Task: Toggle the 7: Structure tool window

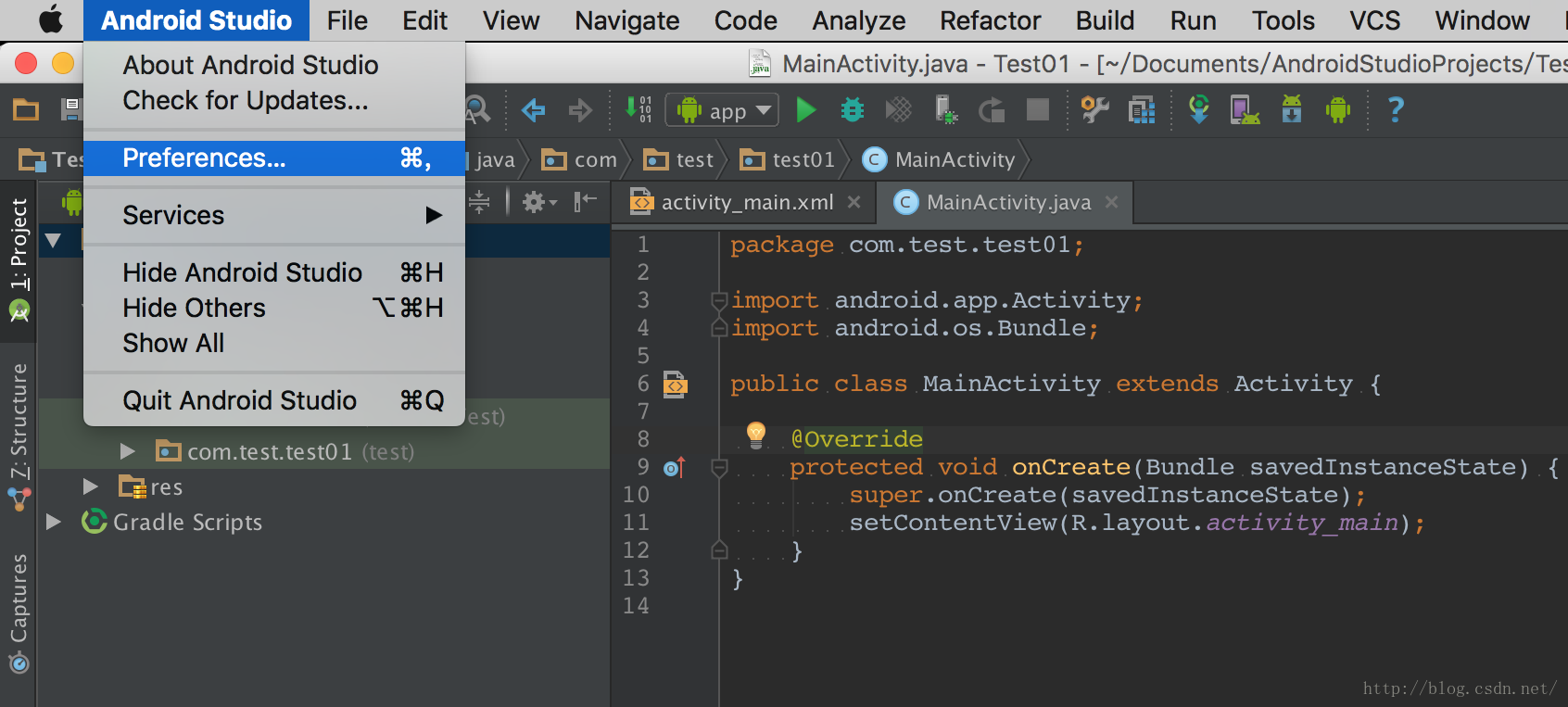Action: pos(19,438)
